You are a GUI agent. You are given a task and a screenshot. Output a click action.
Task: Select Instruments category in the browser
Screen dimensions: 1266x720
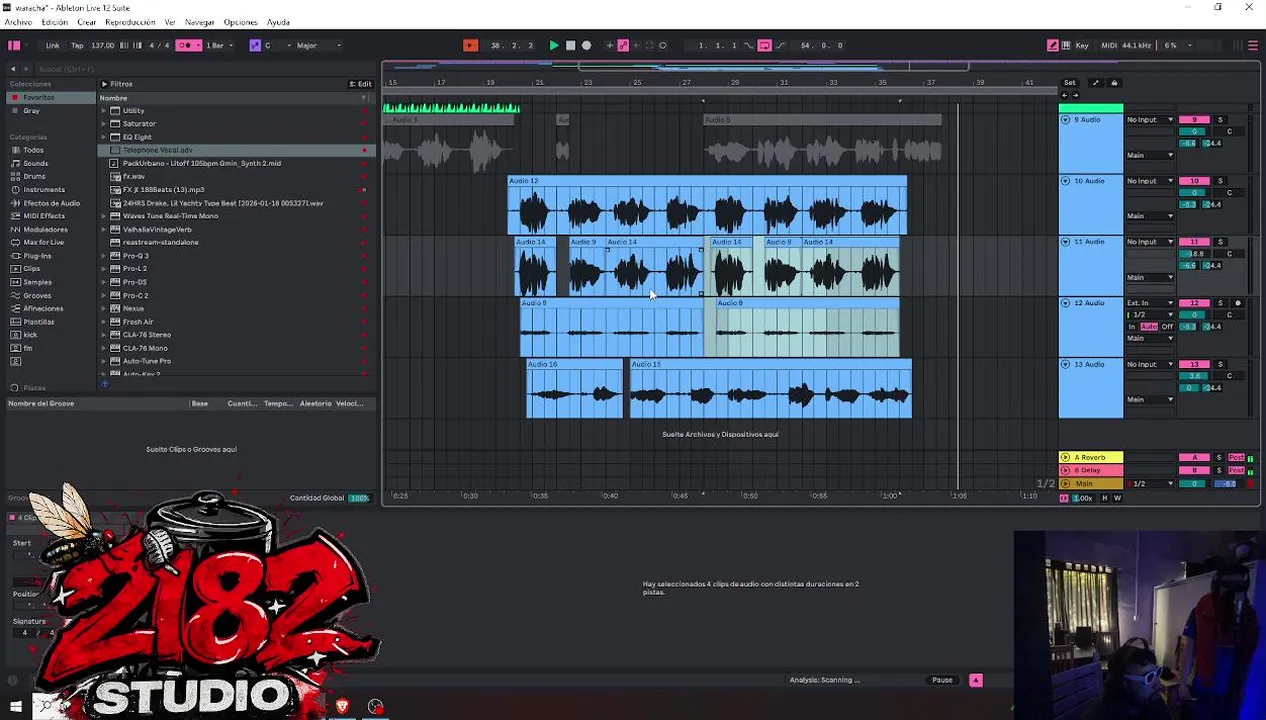click(x=44, y=189)
